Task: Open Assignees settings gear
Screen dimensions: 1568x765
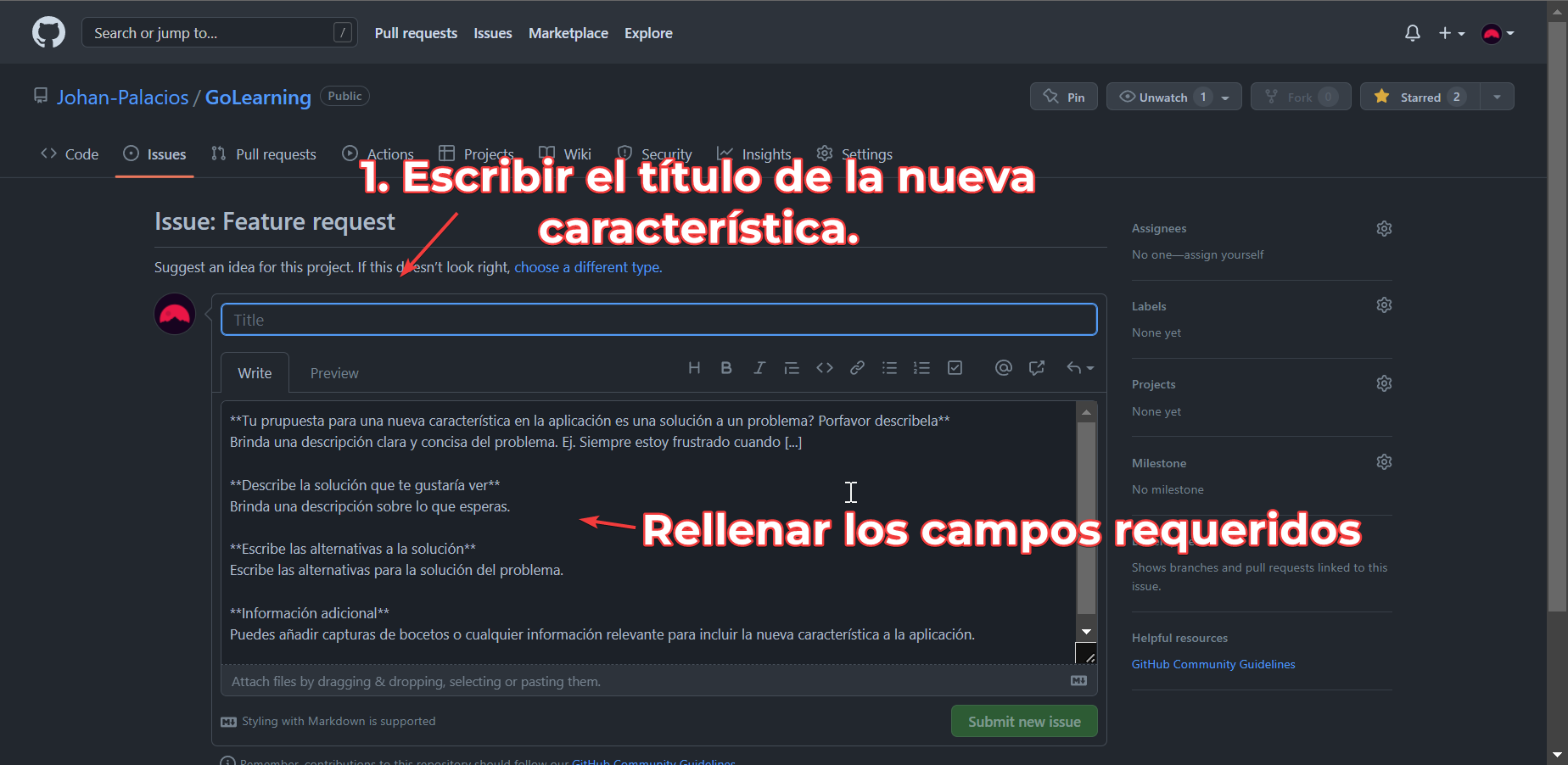Action: coord(1384,228)
